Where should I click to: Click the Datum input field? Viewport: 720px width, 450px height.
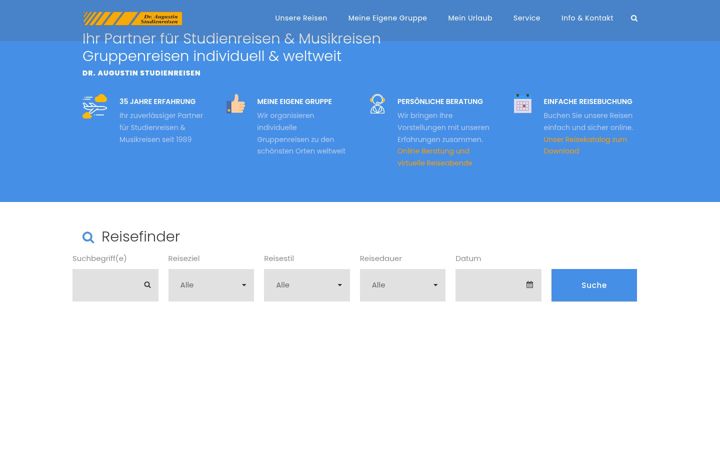(498, 285)
